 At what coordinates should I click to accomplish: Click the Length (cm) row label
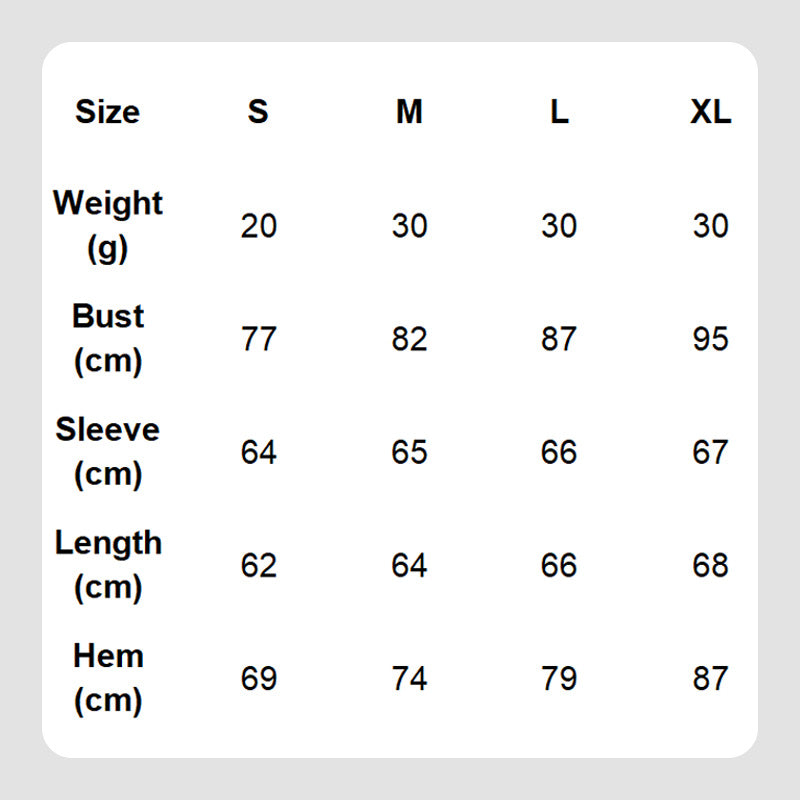(x=108, y=564)
